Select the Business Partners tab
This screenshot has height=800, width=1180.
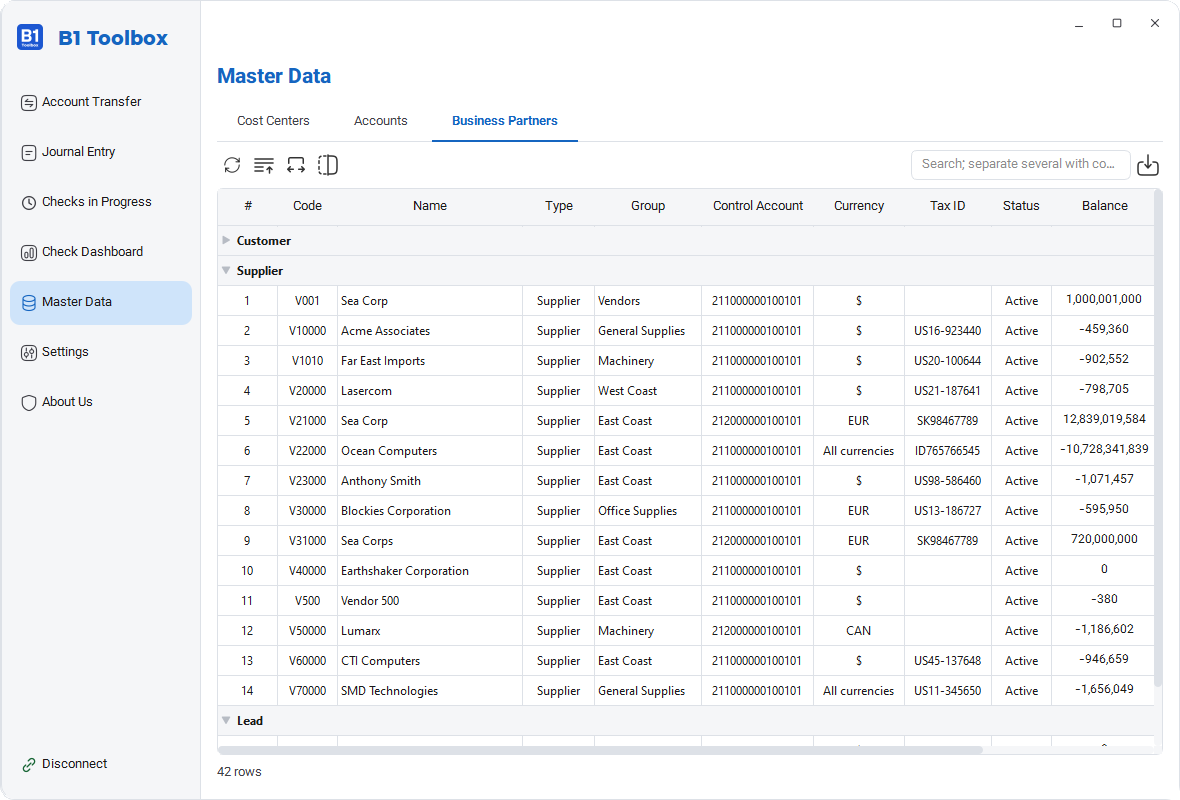pos(505,120)
